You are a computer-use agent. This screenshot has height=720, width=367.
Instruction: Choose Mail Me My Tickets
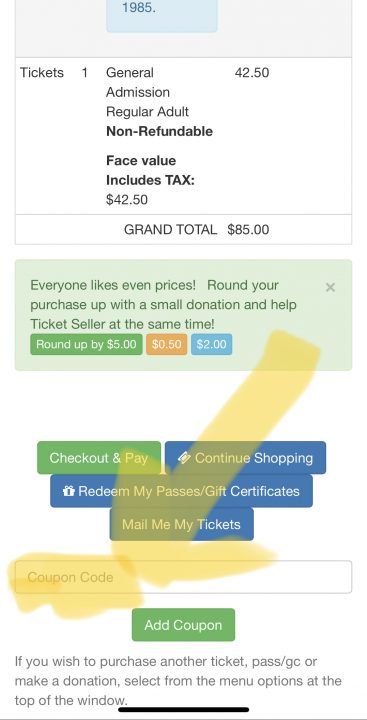coord(181,524)
